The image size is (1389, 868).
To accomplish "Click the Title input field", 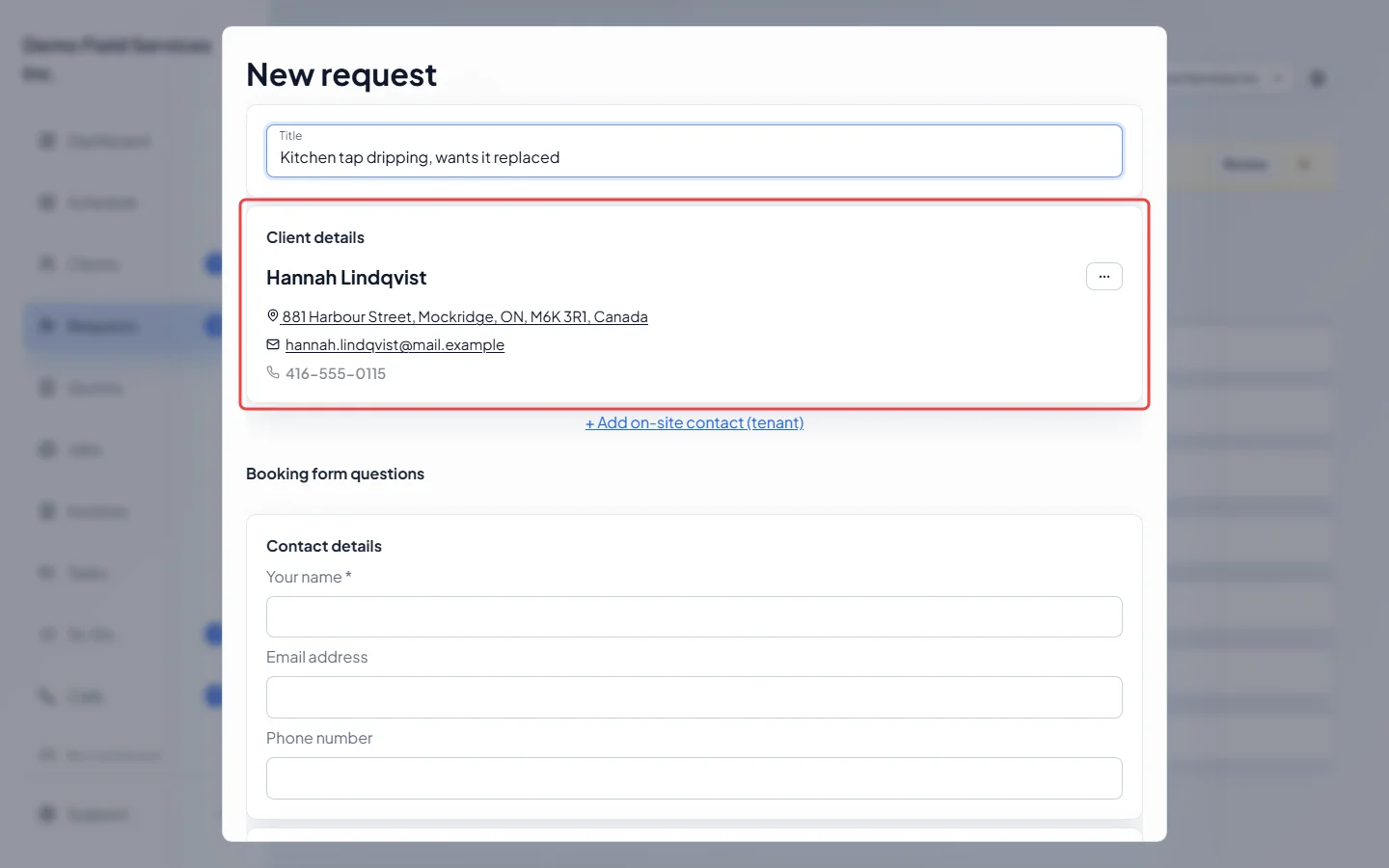I will click(694, 150).
